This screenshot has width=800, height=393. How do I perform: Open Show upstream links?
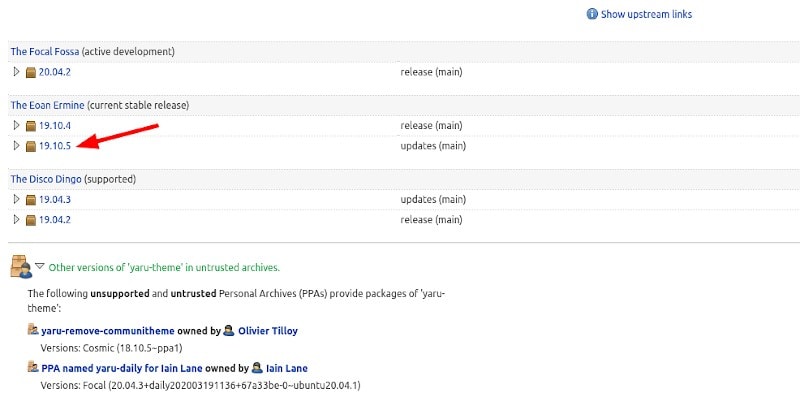click(646, 14)
